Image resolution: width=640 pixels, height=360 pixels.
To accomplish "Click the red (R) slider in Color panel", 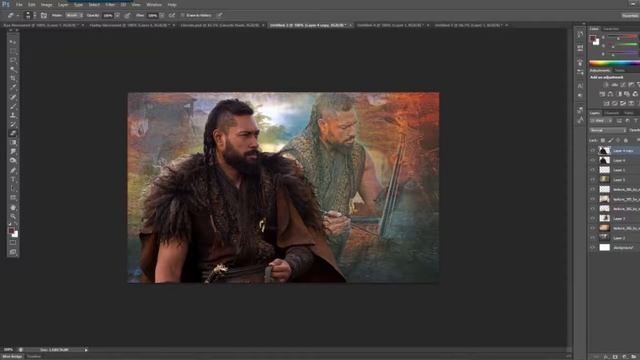I will pos(622,37).
